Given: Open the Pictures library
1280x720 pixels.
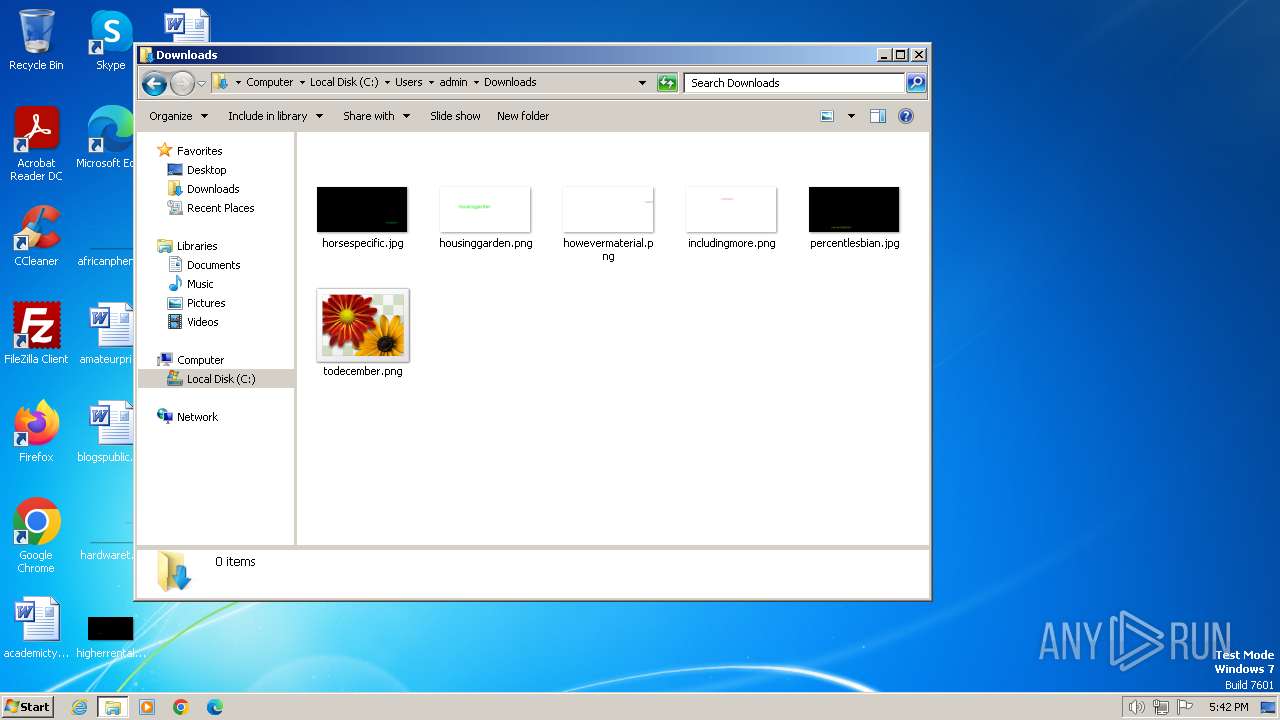Looking at the screenshot, I should click(x=206, y=303).
